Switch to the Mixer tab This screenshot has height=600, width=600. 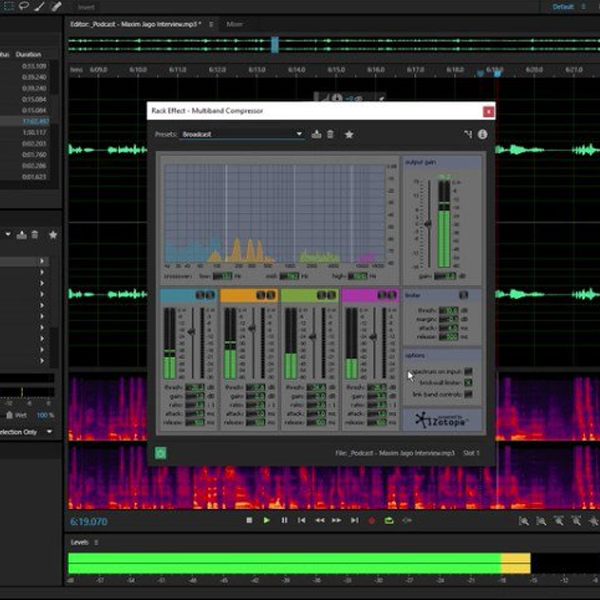pyautogui.click(x=234, y=23)
